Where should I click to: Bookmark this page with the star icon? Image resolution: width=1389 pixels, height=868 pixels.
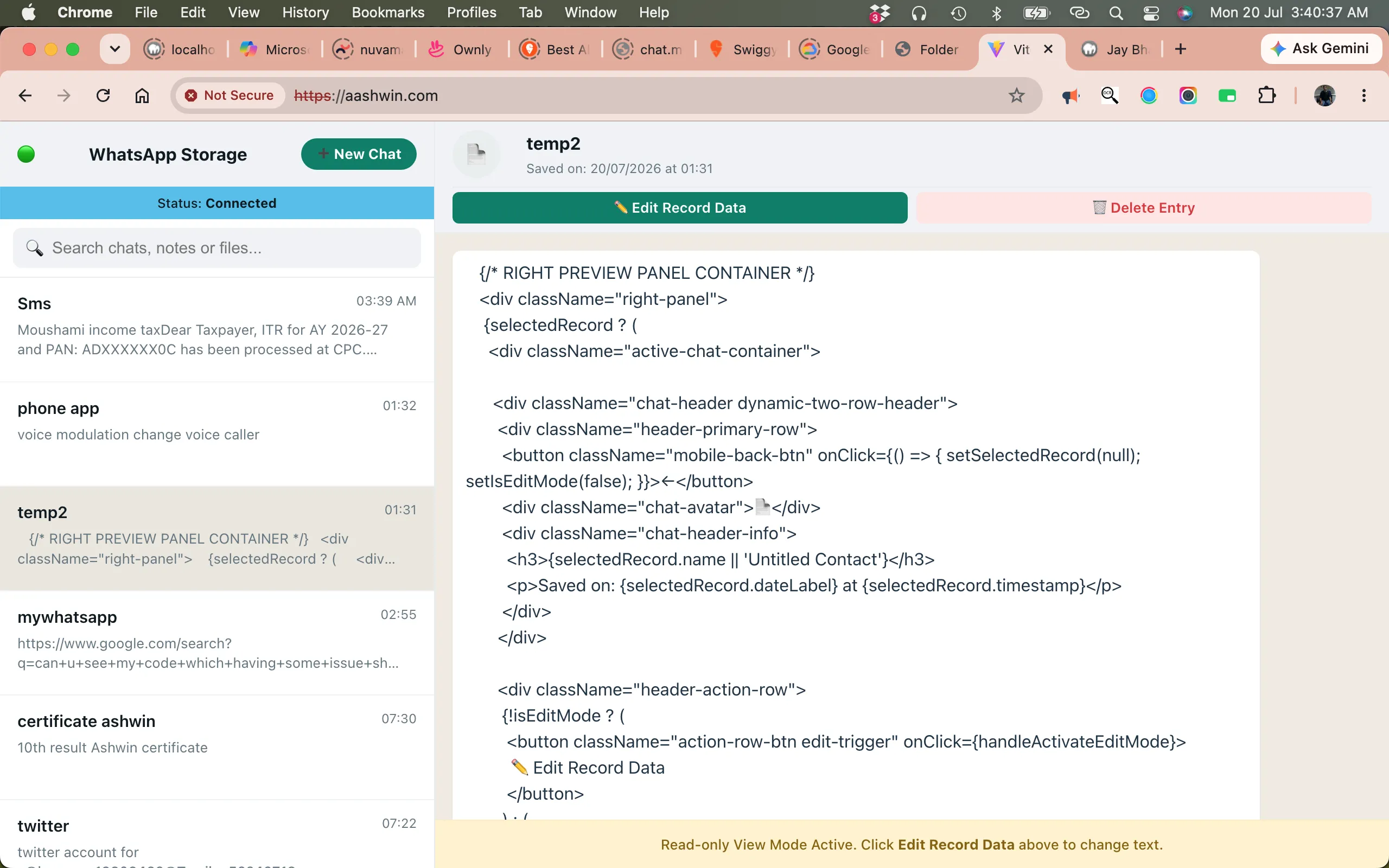click(x=1016, y=95)
